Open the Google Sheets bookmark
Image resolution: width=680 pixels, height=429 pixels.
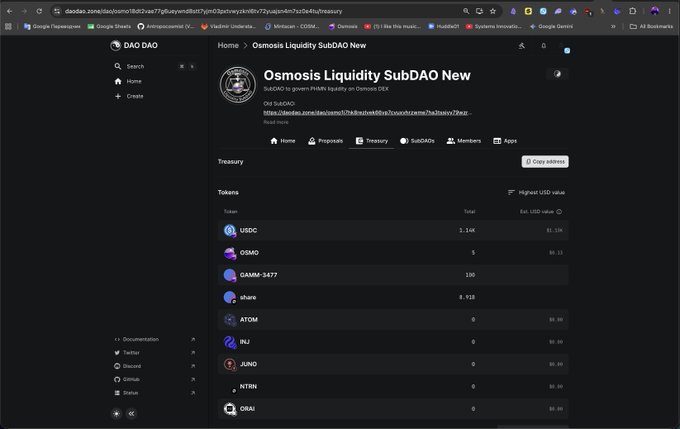(109, 26)
